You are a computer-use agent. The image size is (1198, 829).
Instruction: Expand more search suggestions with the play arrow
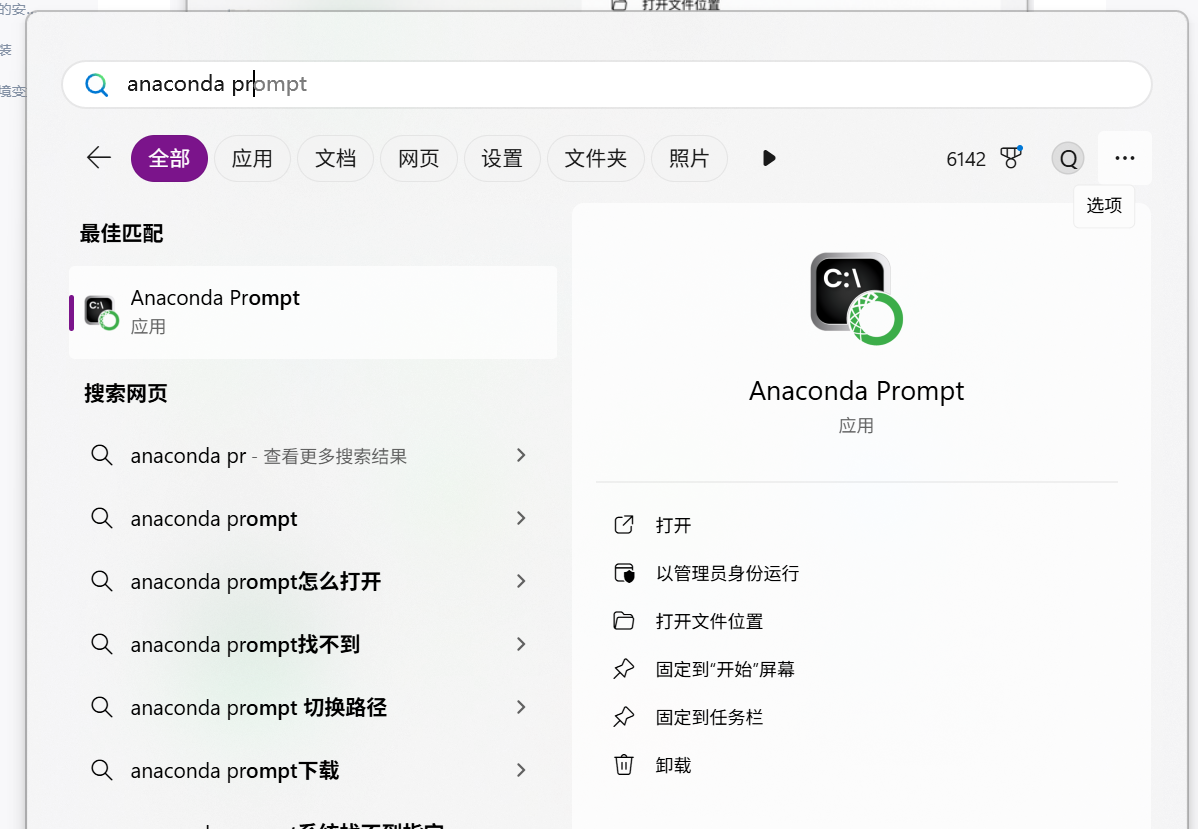click(768, 158)
